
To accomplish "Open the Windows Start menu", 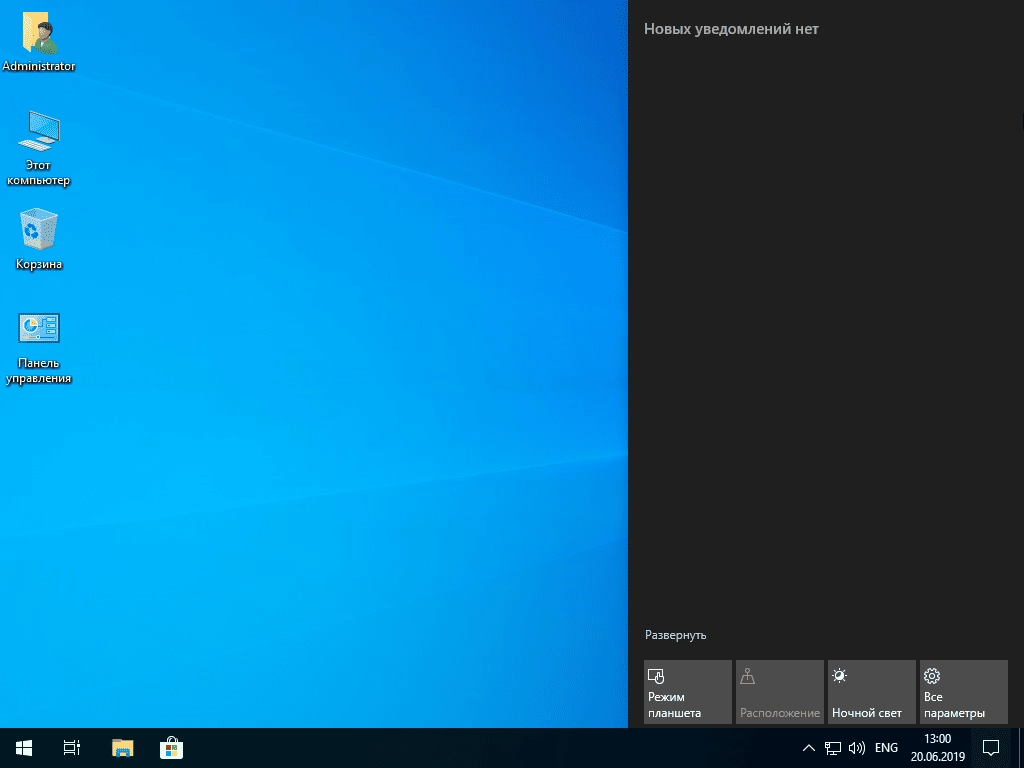I will 24,748.
